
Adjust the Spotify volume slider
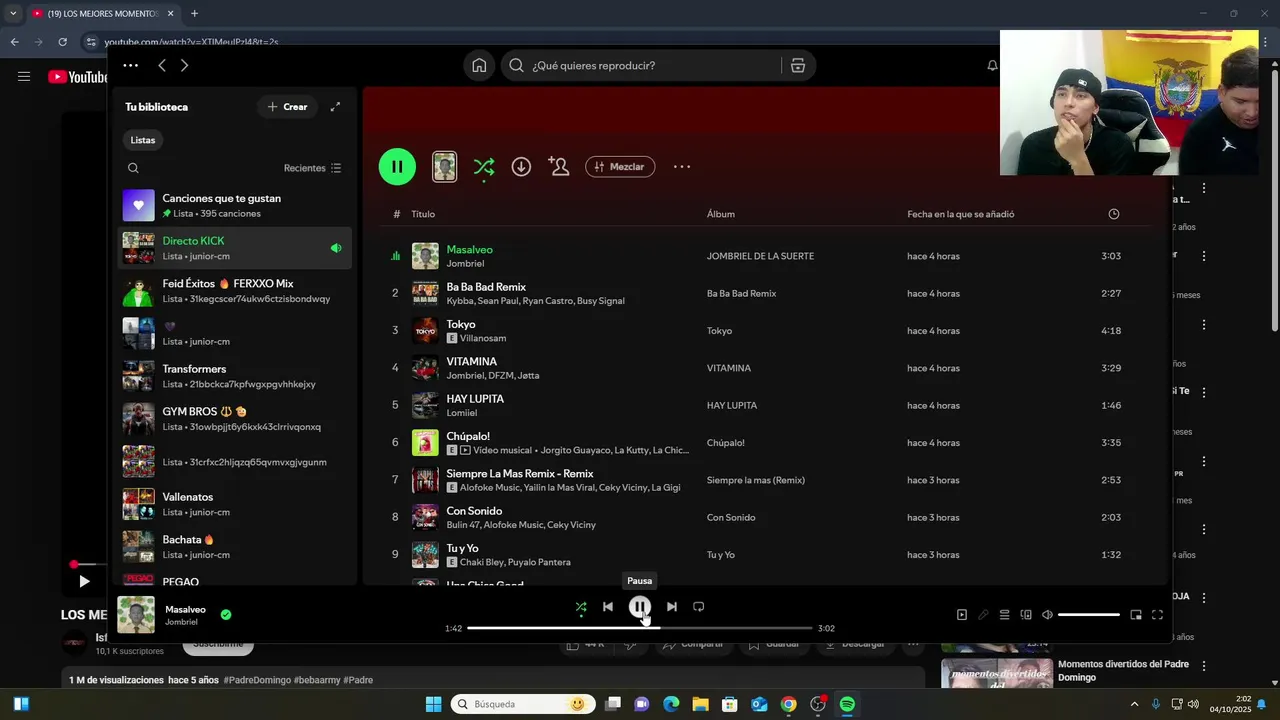1089,615
